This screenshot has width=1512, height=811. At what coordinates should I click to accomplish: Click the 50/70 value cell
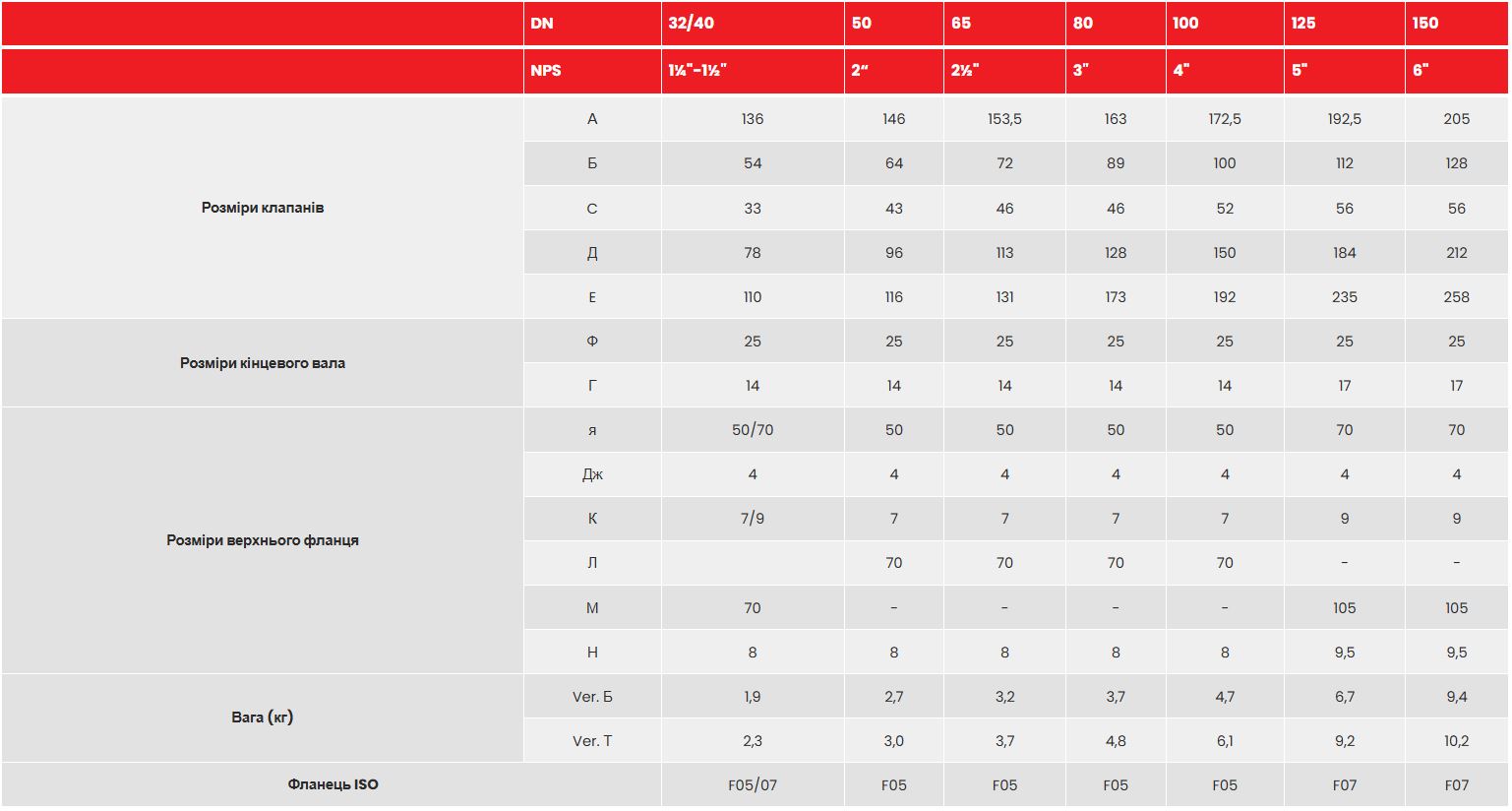(x=753, y=430)
